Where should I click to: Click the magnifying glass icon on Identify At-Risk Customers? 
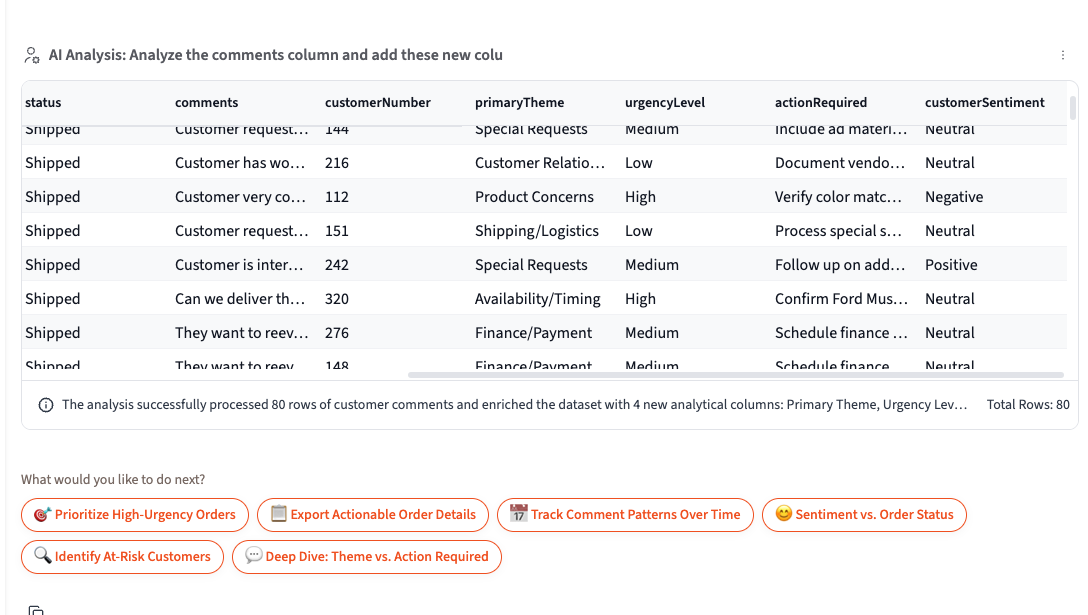click(x=42, y=556)
